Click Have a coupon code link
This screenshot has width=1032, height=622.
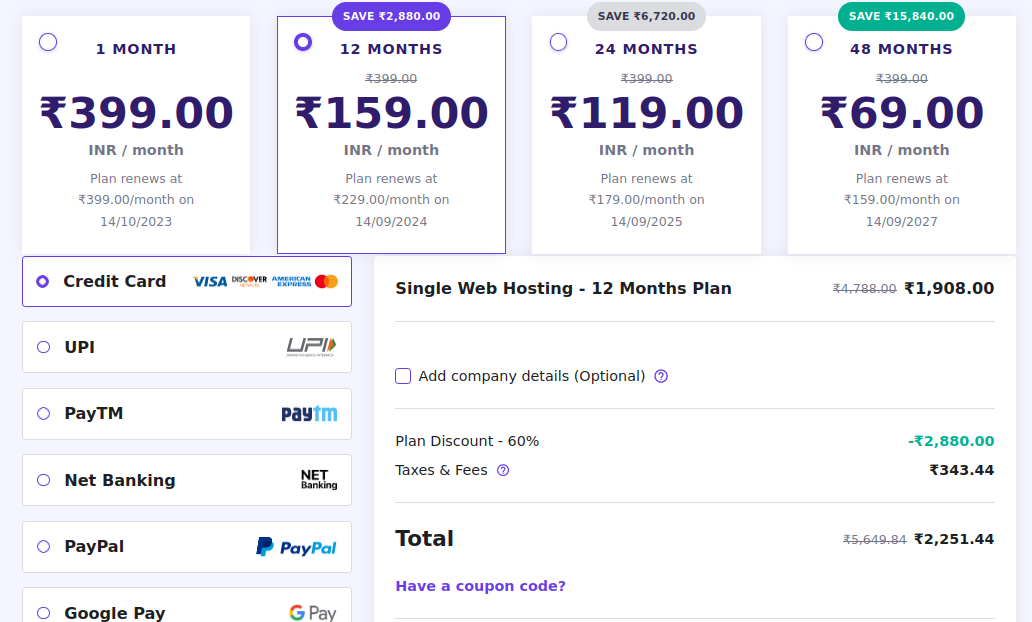click(x=480, y=586)
